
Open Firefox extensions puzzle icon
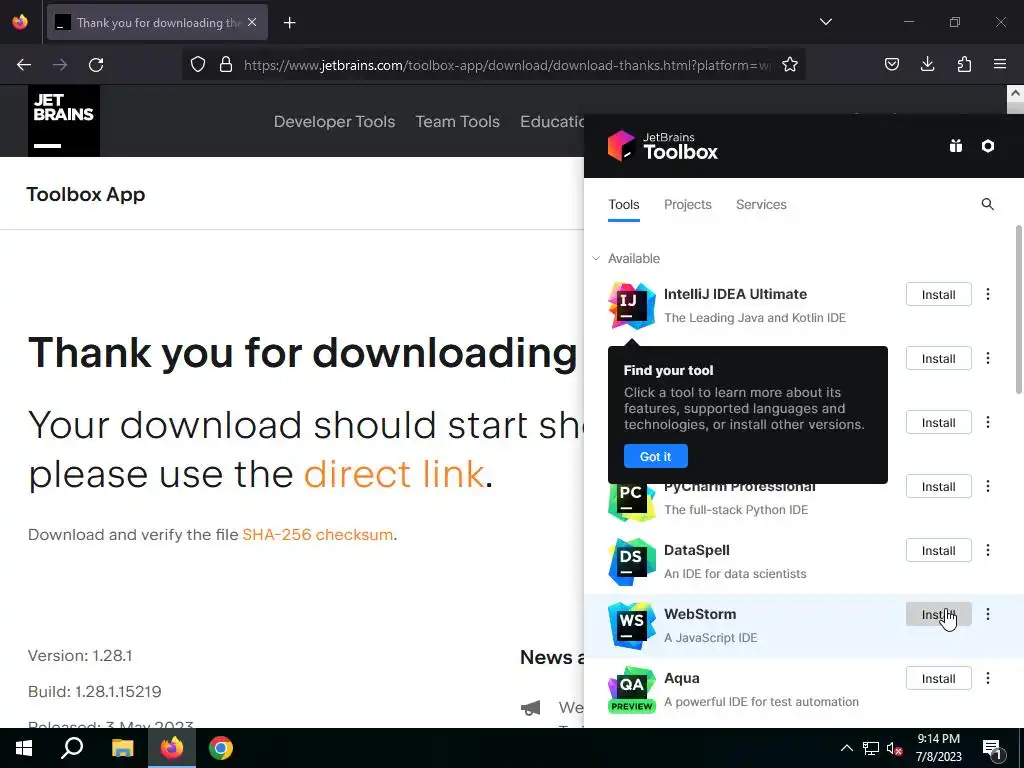coord(964,64)
